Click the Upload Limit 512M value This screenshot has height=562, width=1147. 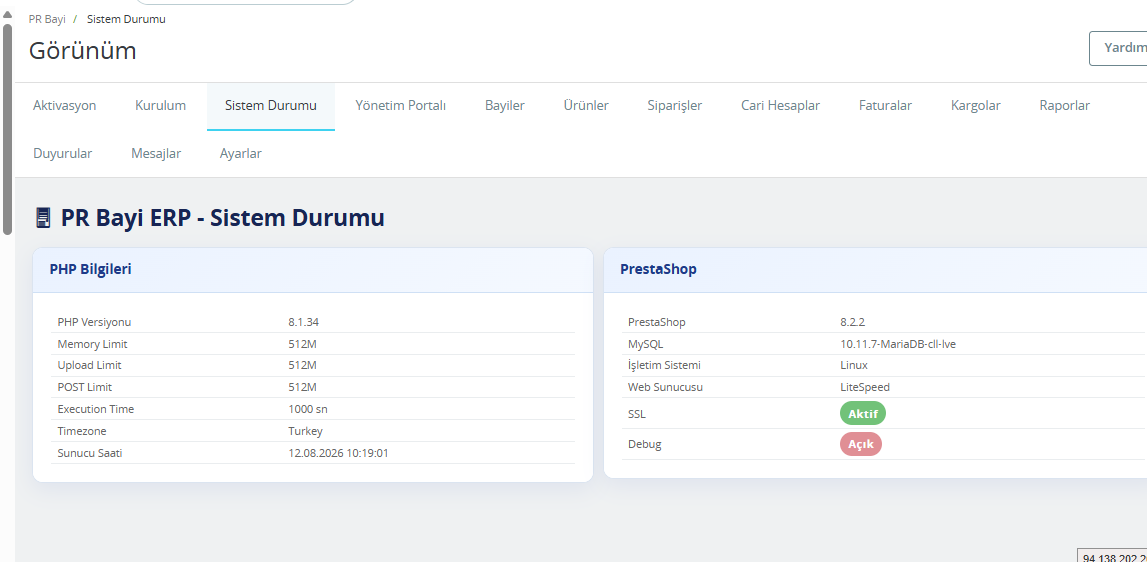[302, 365]
